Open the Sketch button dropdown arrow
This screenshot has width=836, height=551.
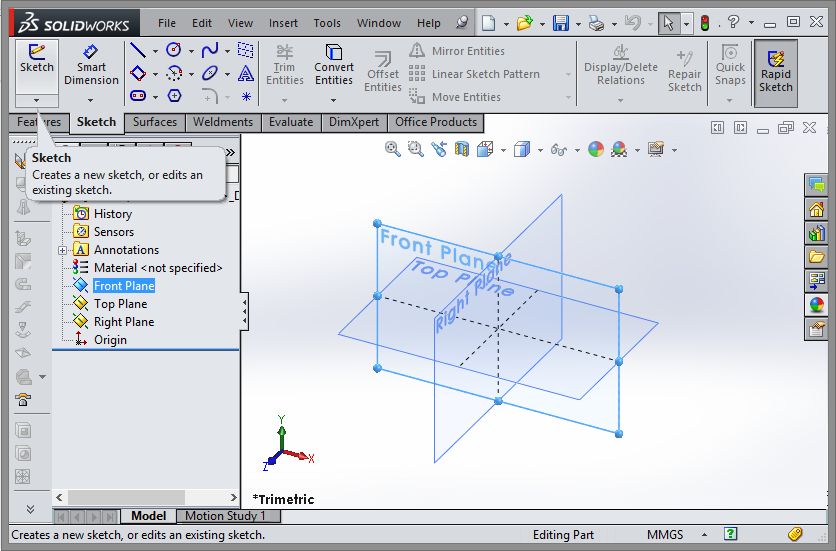pos(37,100)
